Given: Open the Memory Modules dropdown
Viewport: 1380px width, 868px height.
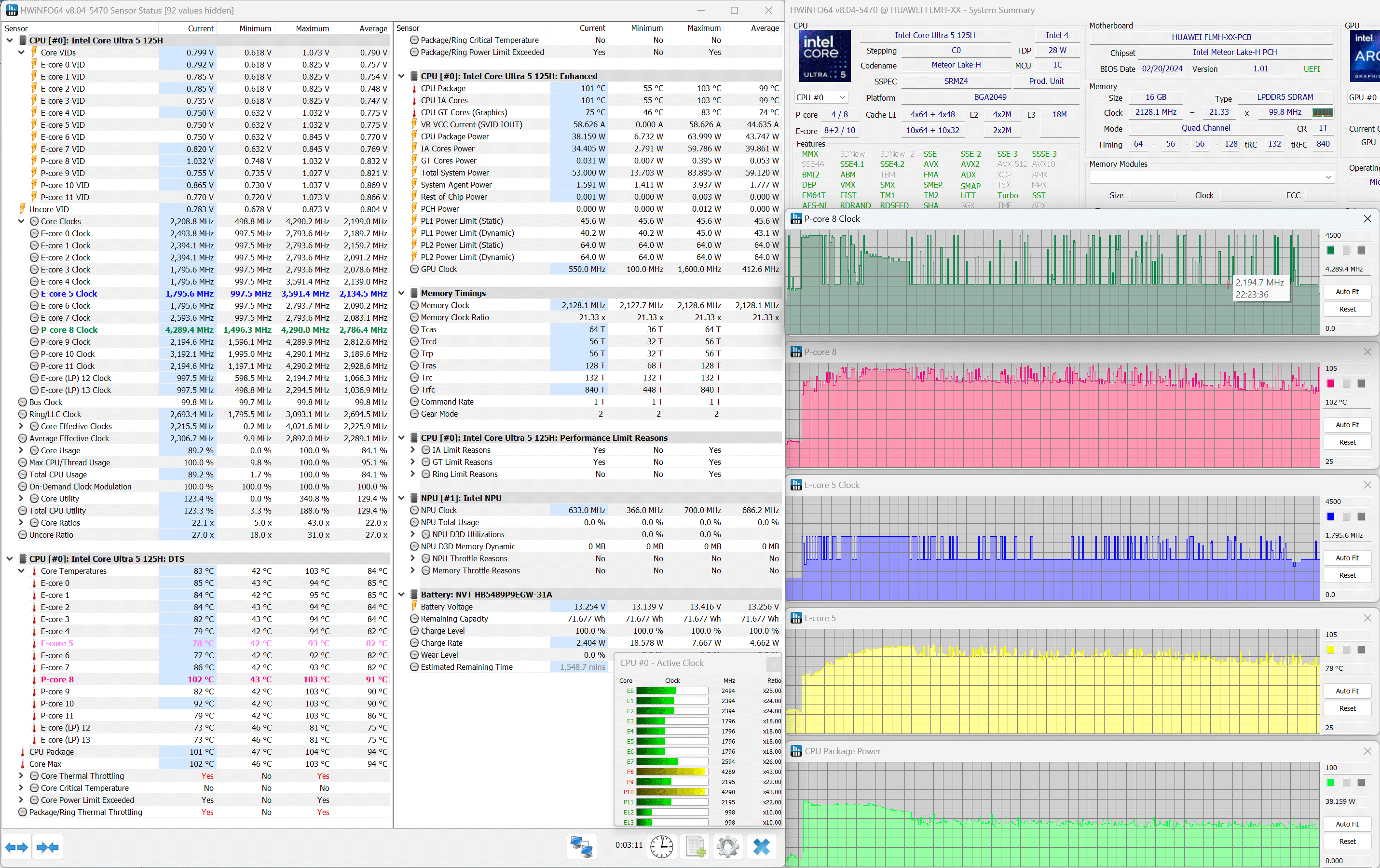Looking at the screenshot, I should coord(1212,177).
